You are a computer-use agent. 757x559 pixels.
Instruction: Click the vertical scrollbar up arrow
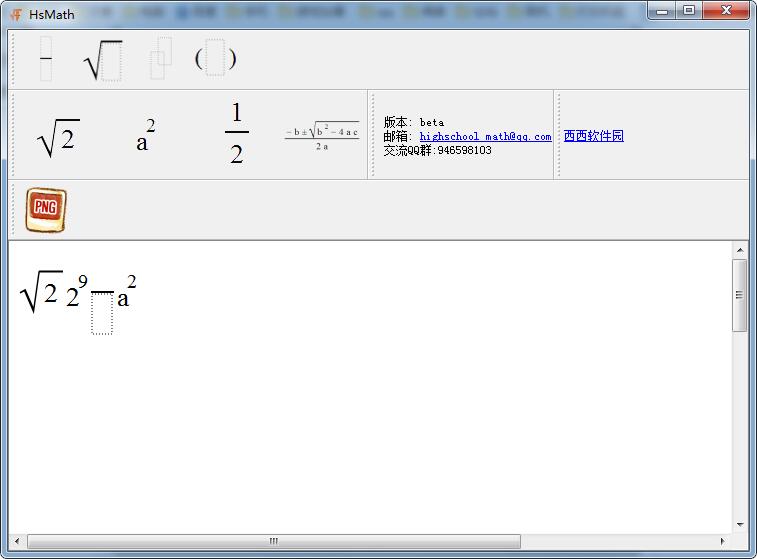[x=740, y=250]
